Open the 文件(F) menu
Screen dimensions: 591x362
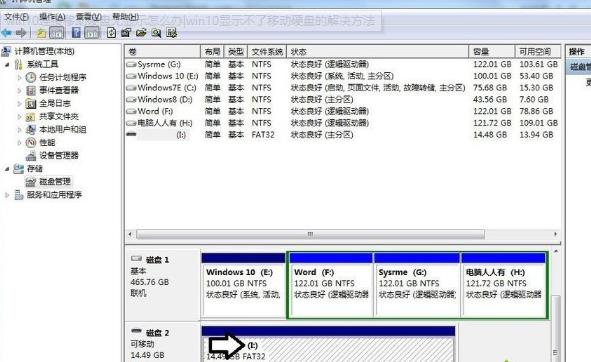click(17, 17)
